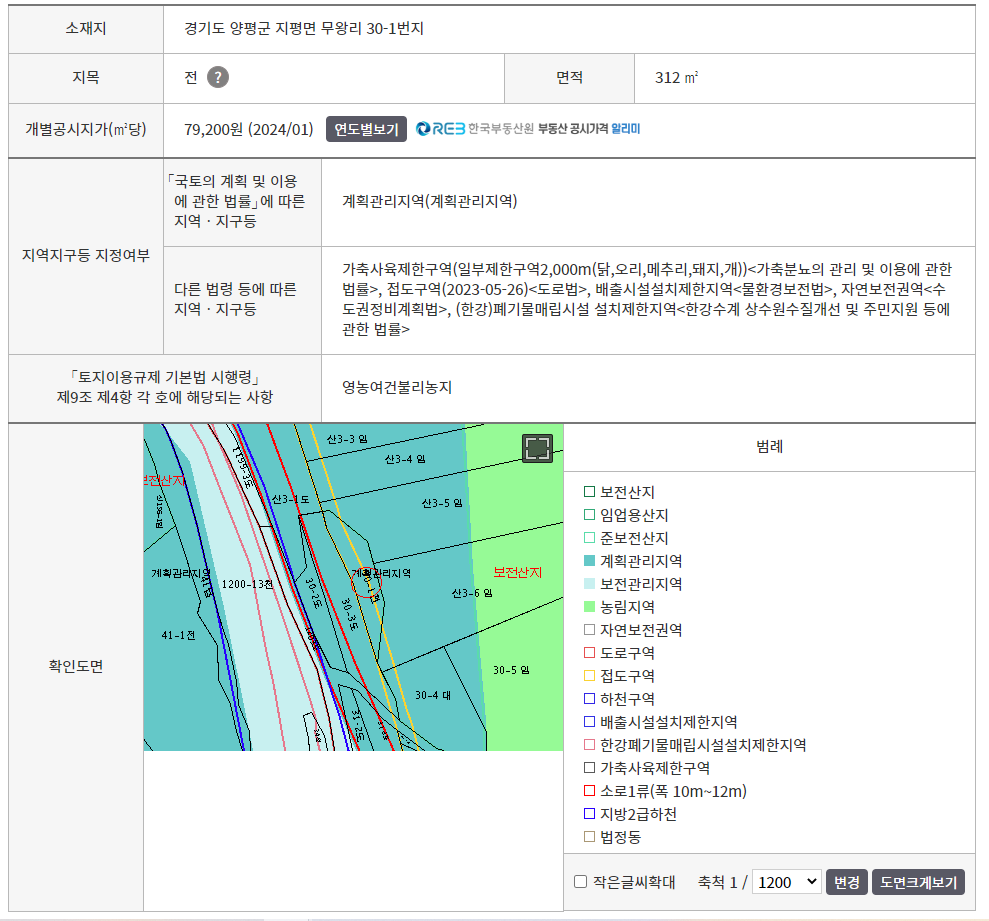Screen dimensions: 989x921
Task: Enable the 작은글씨확대 checkbox
Action: click(x=580, y=882)
